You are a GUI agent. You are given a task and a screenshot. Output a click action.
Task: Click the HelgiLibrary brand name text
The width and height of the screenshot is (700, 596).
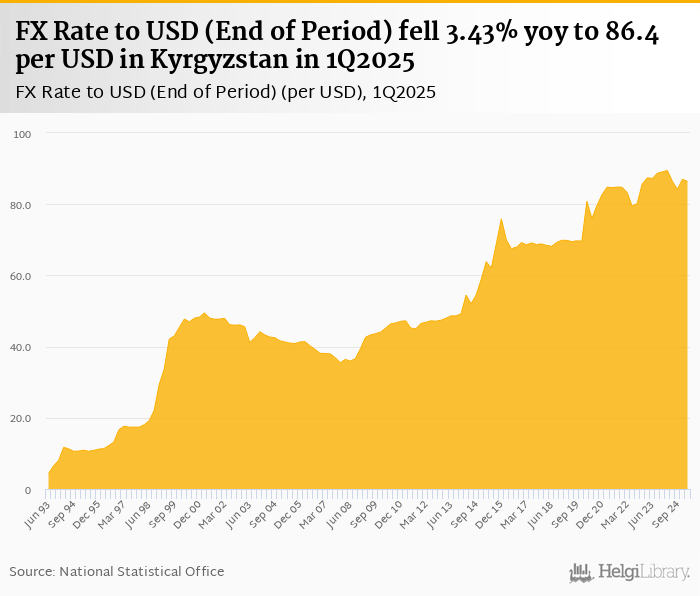coord(643,572)
